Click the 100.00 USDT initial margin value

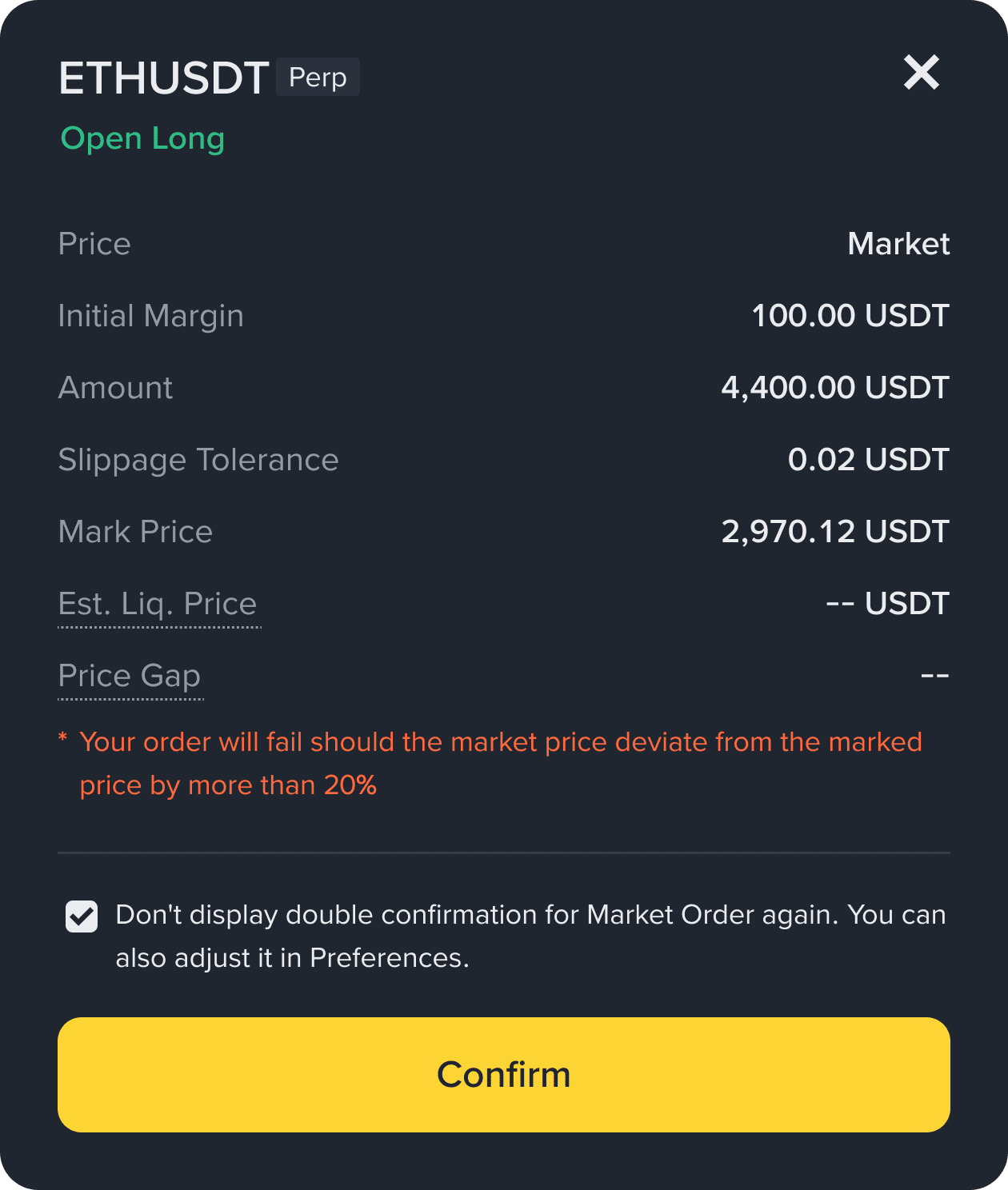coord(850,316)
